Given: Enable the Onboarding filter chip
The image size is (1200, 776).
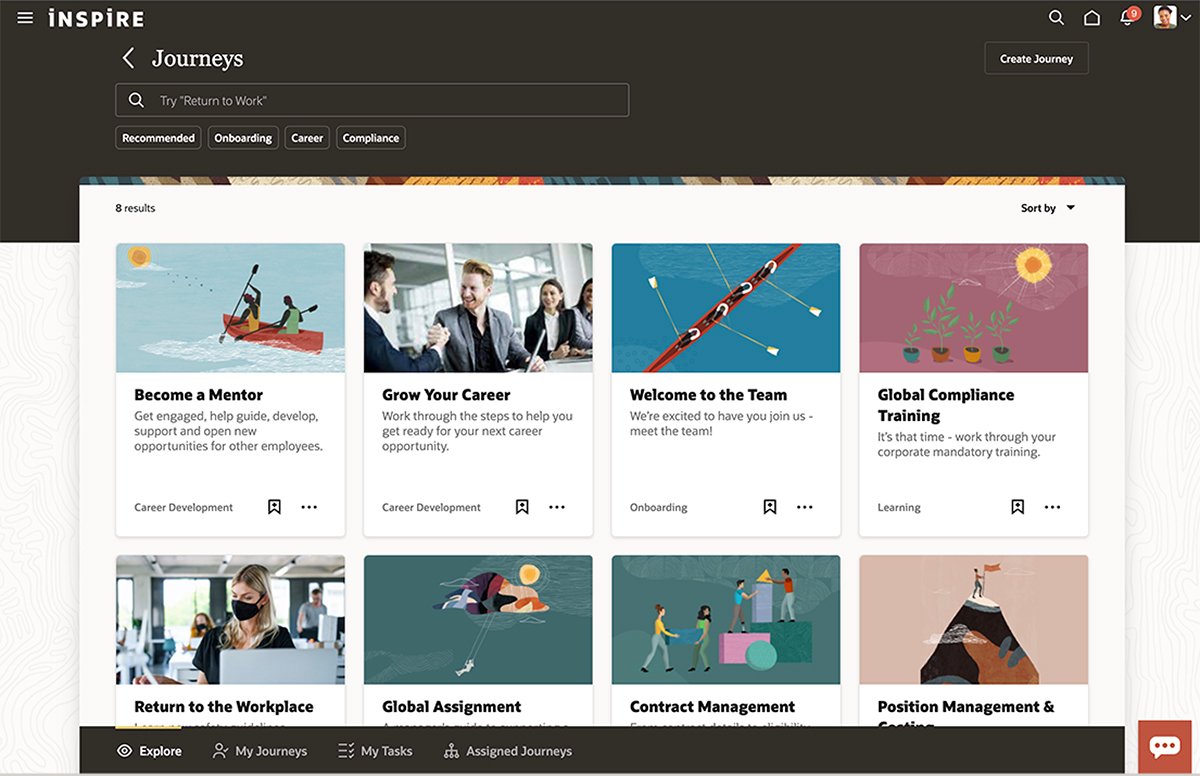Looking at the screenshot, I should [242, 137].
